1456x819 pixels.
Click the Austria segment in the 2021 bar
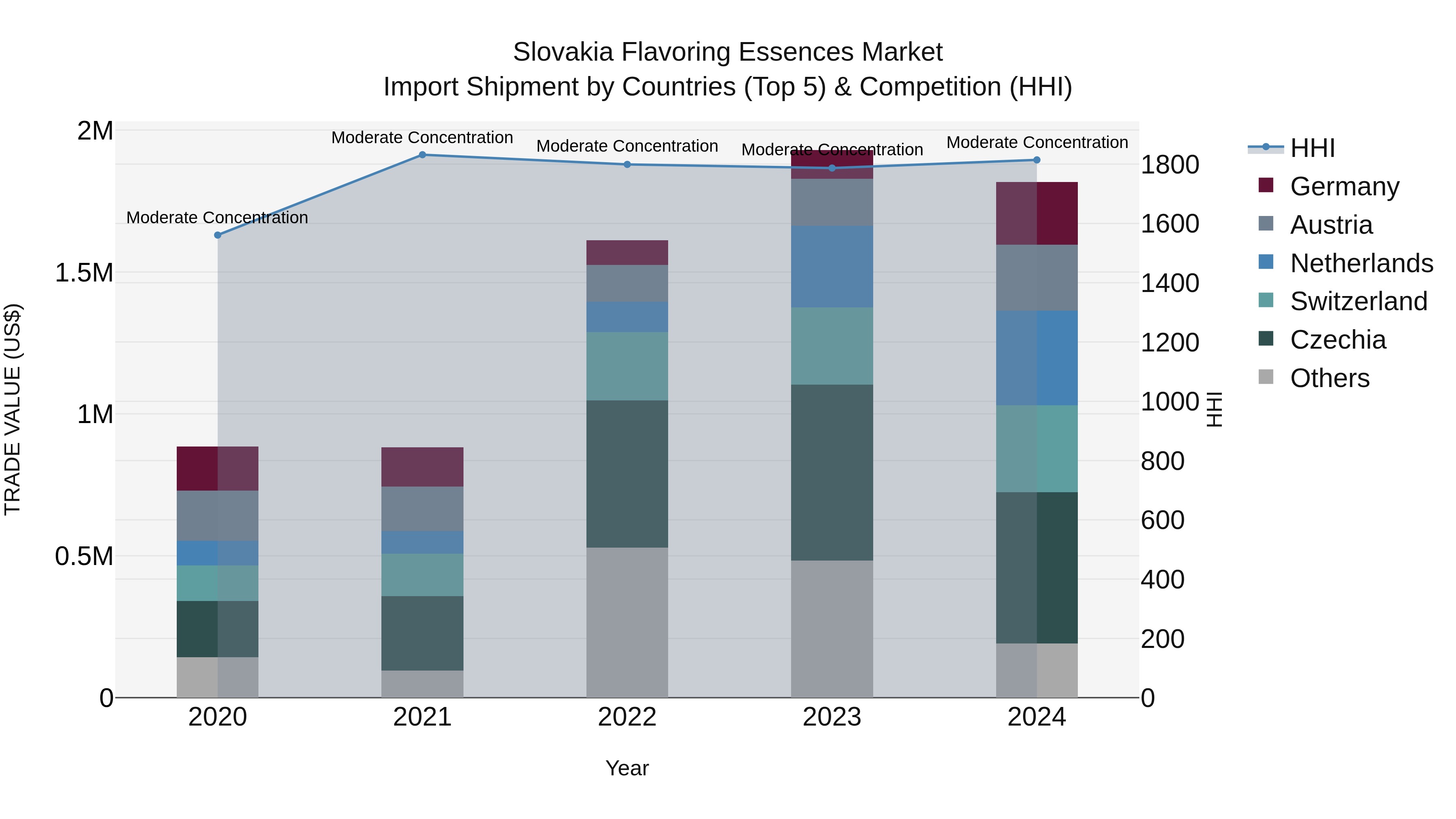[422, 509]
